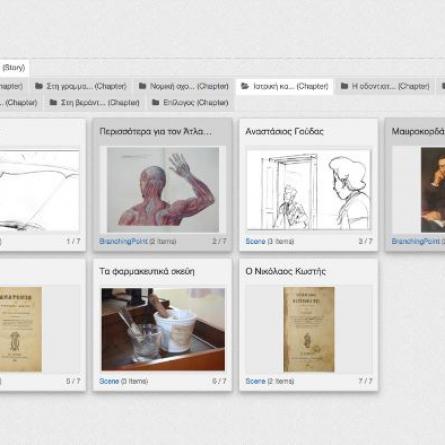Click folder icon of Η οδοντιατ... chapter

click(344, 86)
